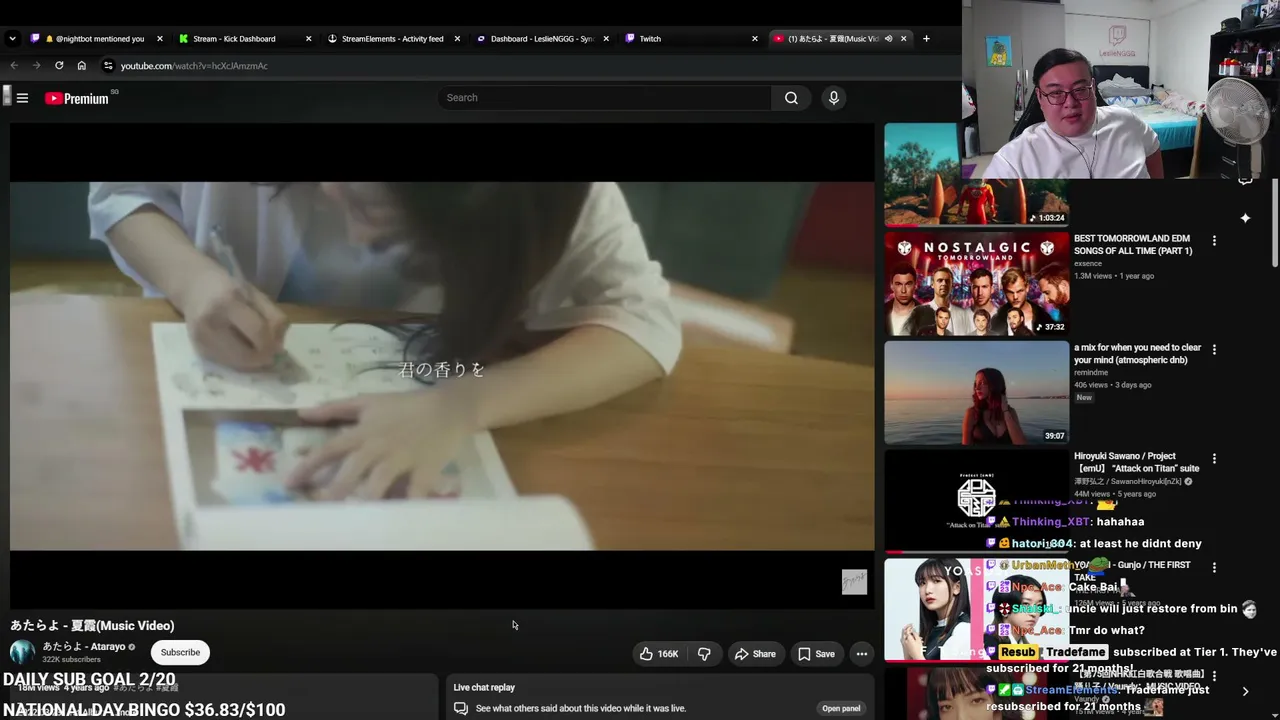
Task: Click the 322K subscribers count
Action: [71, 660]
